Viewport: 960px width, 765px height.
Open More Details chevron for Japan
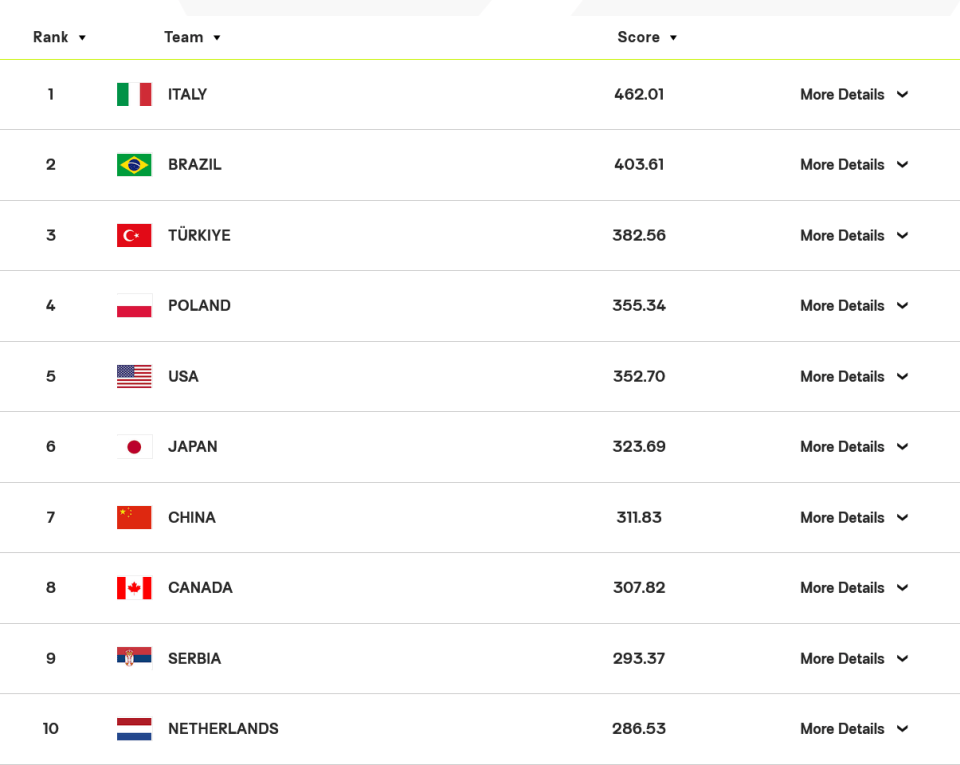(x=902, y=447)
